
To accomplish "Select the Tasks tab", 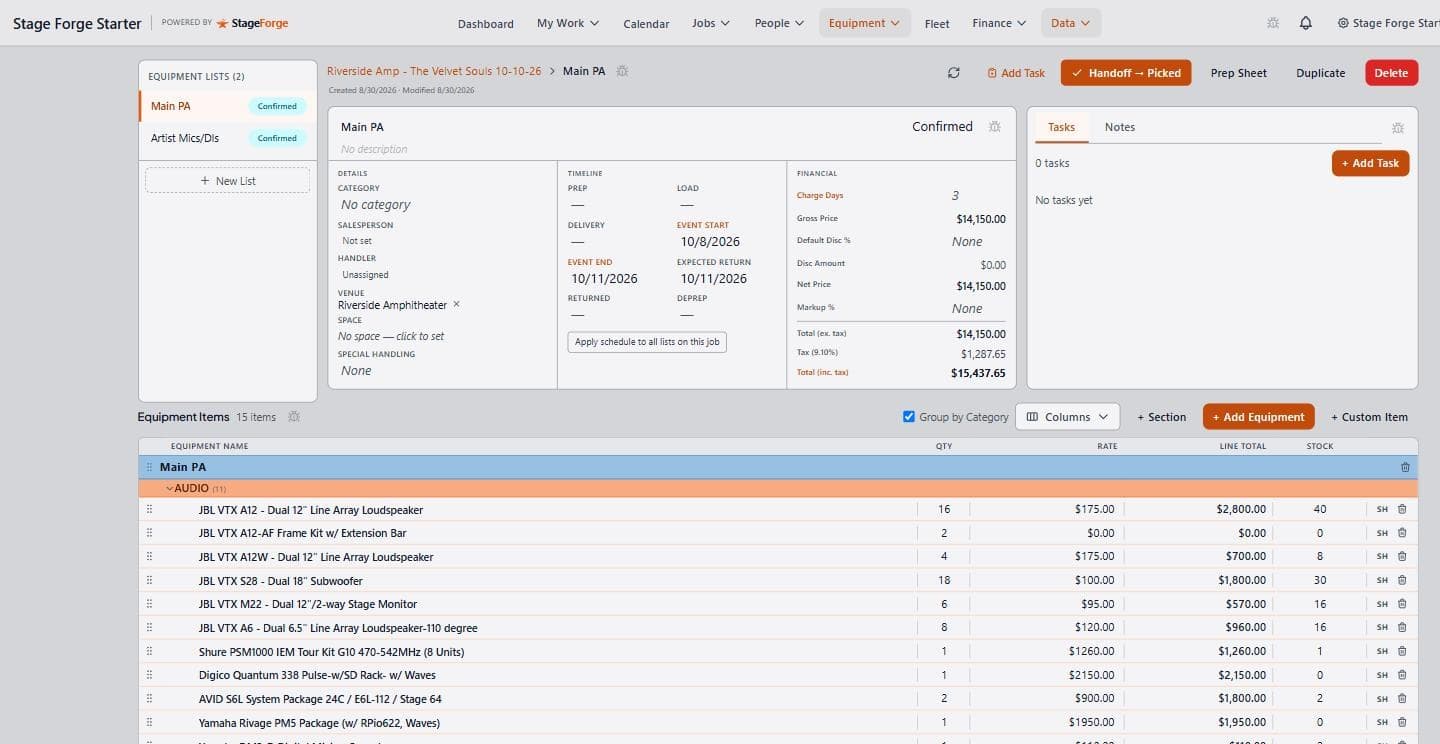I will pyautogui.click(x=1061, y=127).
